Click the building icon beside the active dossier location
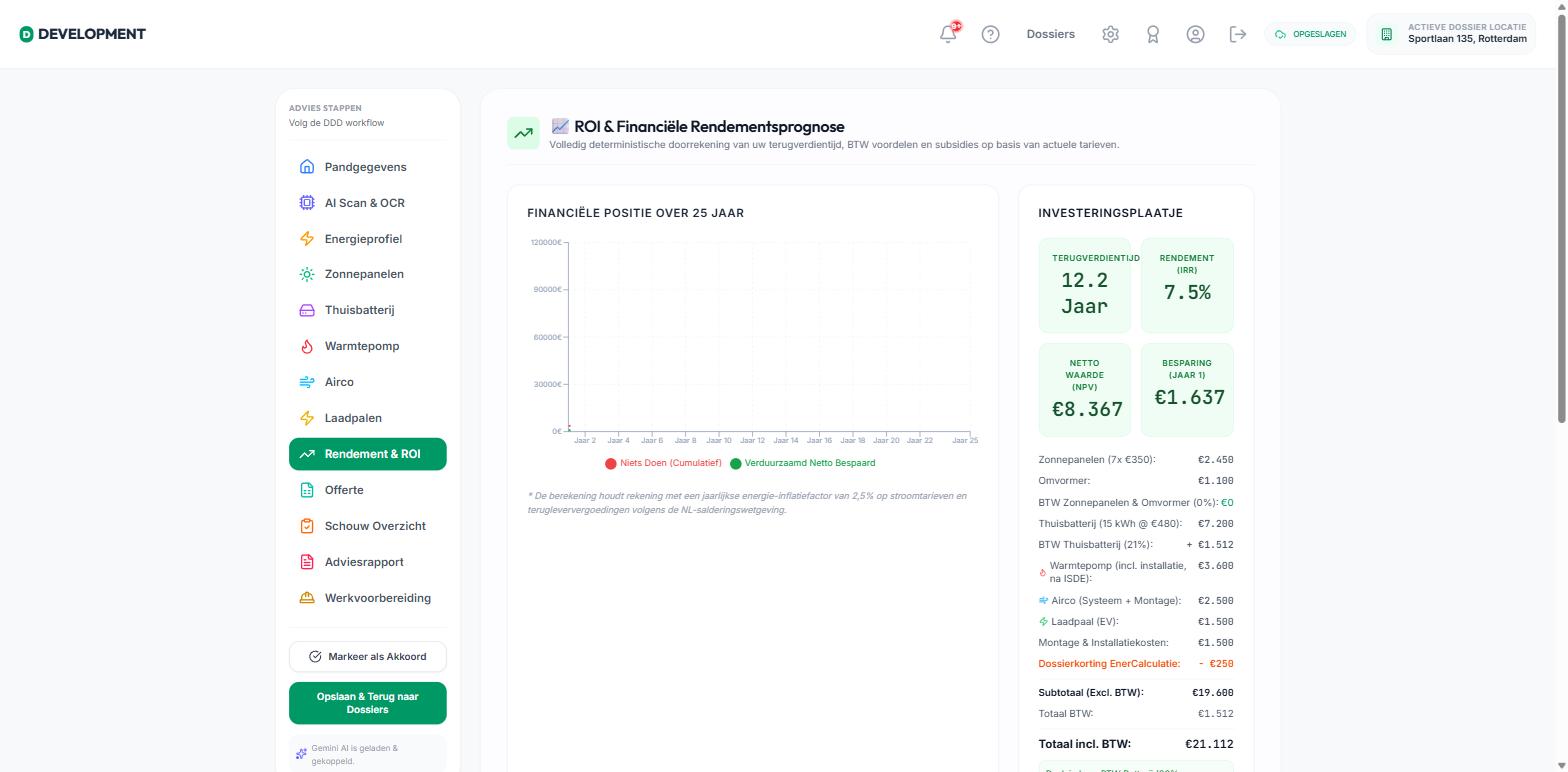 click(x=1386, y=34)
